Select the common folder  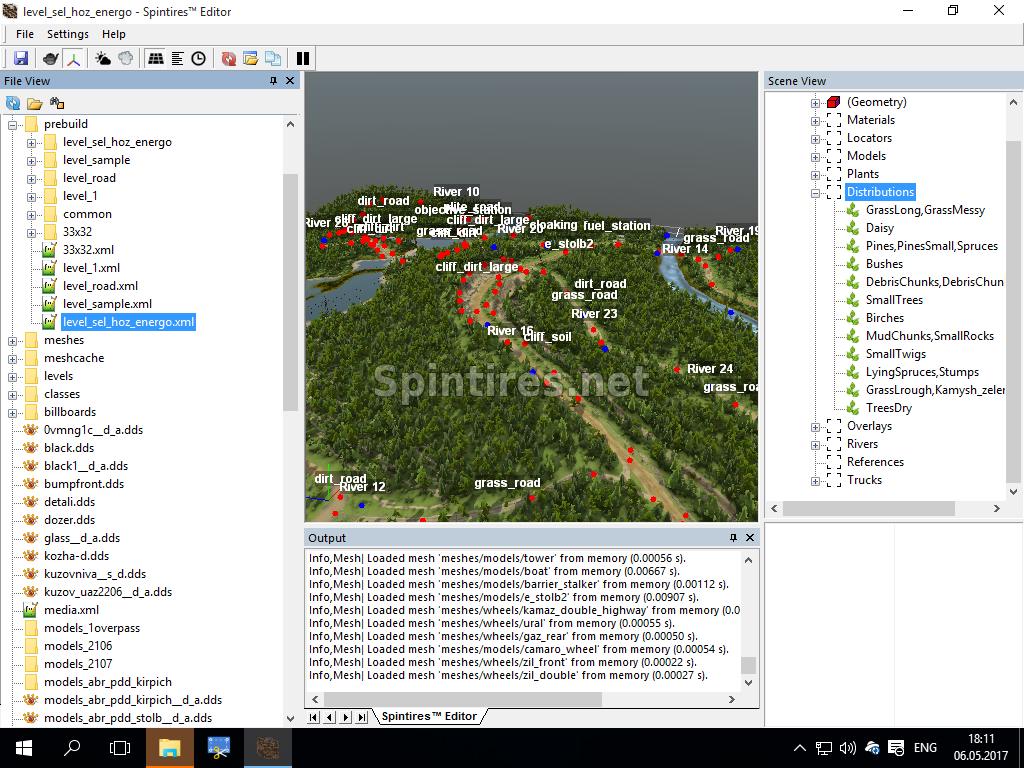click(87, 214)
